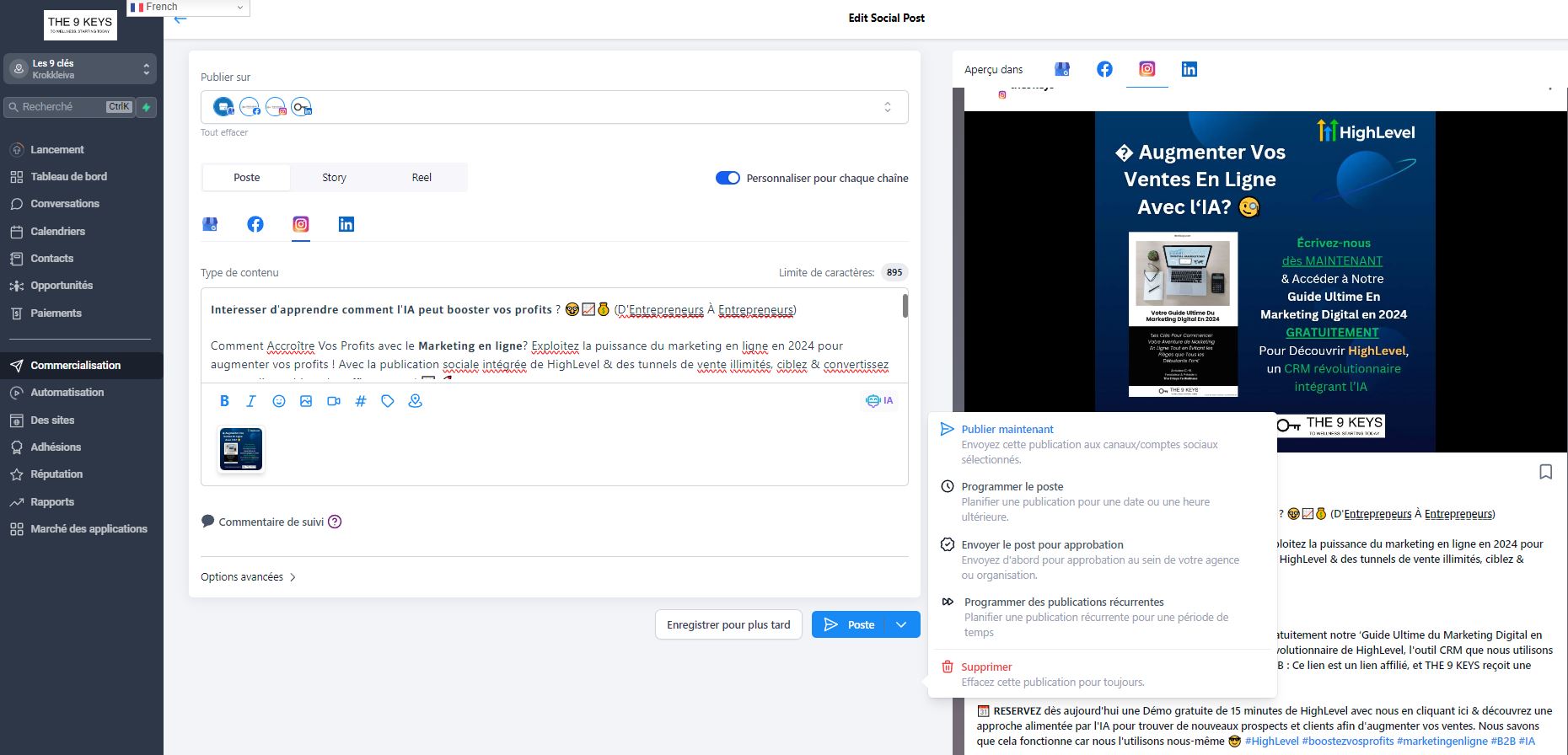Insert a hashtag with the # icon
This screenshot has height=755, width=1568.
tap(361, 401)
